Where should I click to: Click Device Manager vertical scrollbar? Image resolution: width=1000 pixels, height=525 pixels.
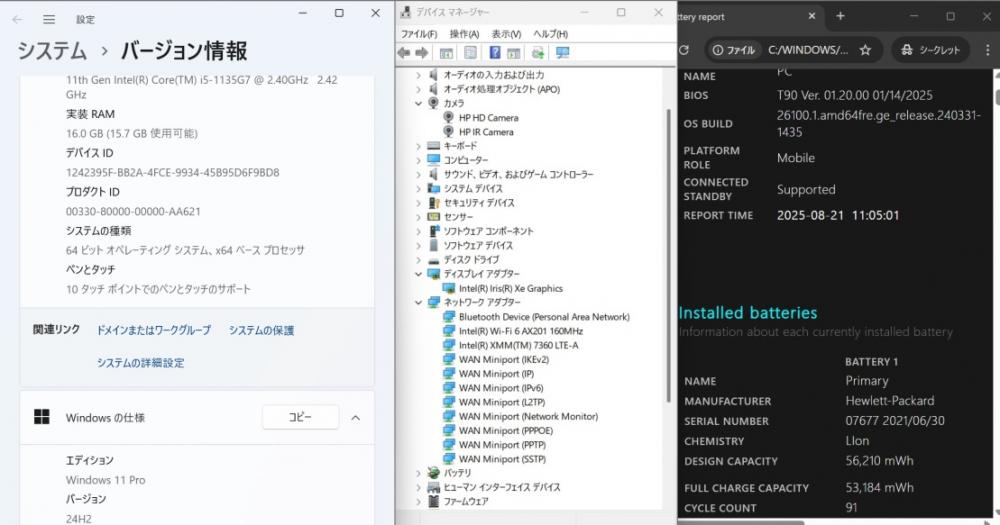pyautogui.click(x=668, y=255)
